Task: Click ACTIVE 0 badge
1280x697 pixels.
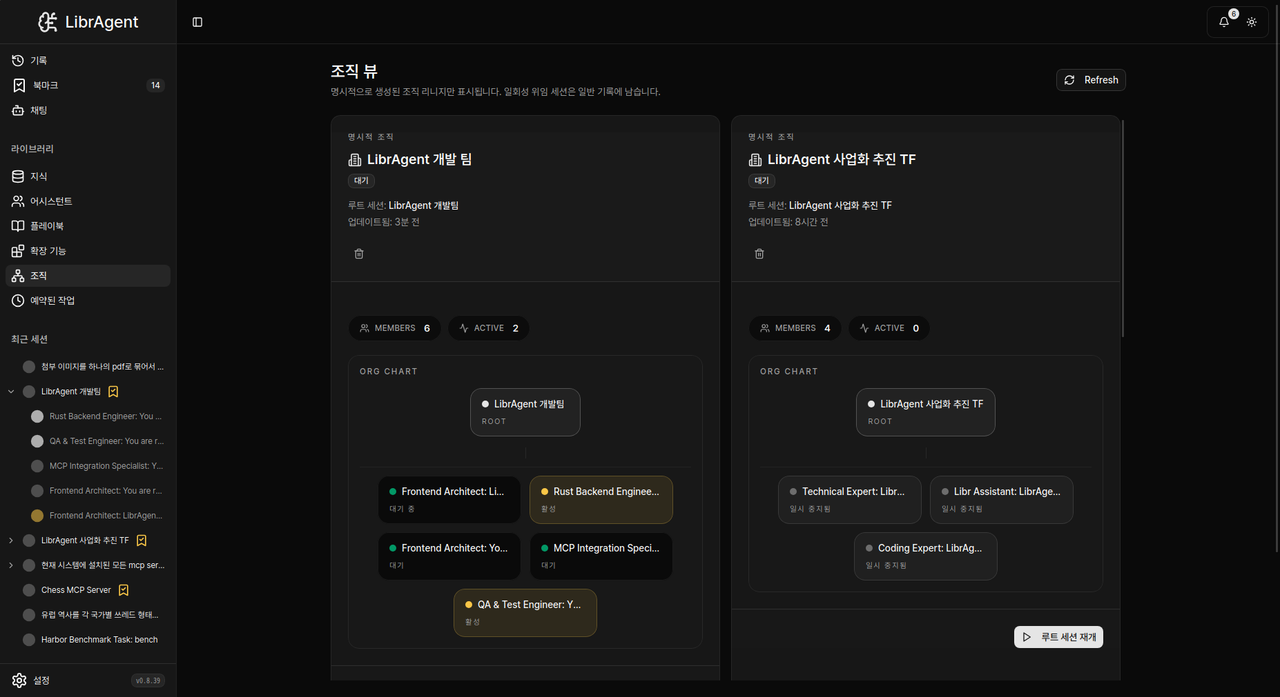Action: tap(889, 328)
